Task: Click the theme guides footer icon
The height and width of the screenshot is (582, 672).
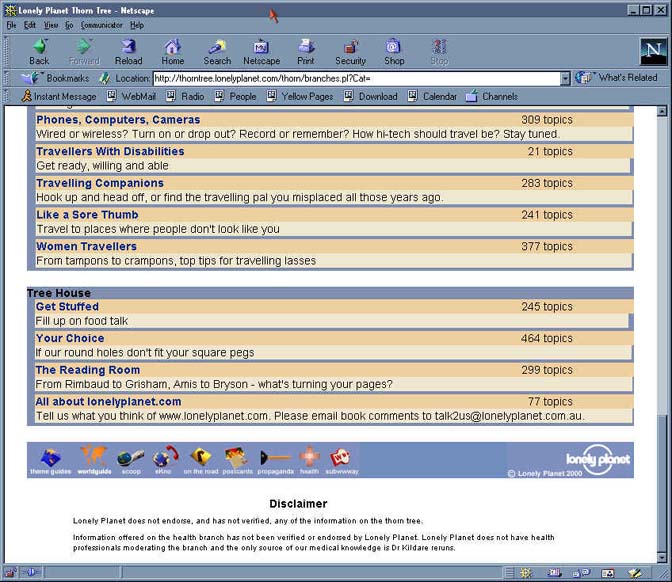Action: click(51, 460)
